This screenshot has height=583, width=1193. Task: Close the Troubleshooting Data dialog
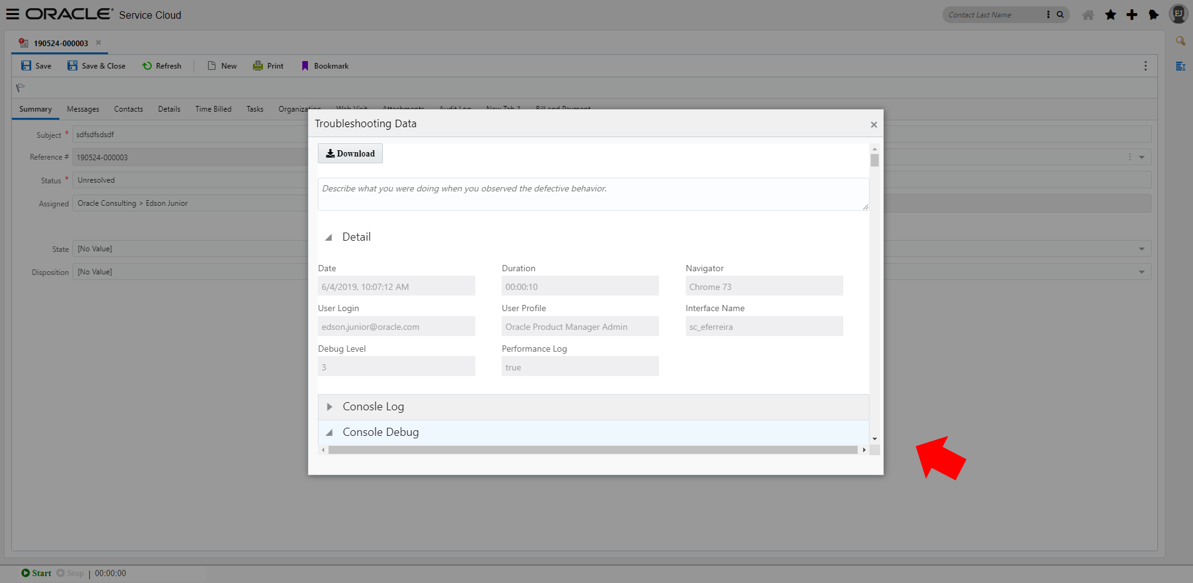tap(873, 124)
